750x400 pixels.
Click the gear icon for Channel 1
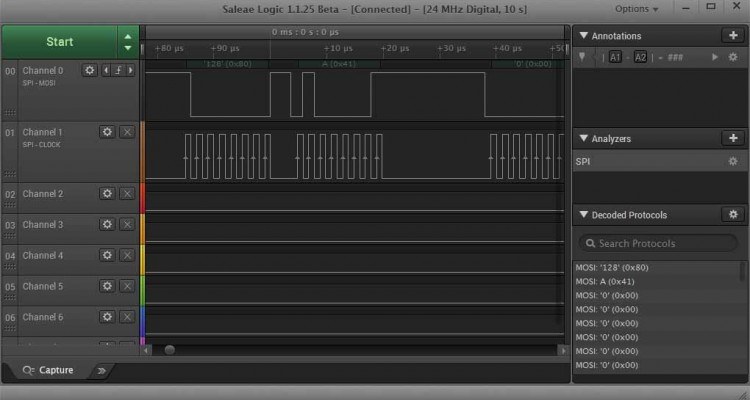point(108,132)
